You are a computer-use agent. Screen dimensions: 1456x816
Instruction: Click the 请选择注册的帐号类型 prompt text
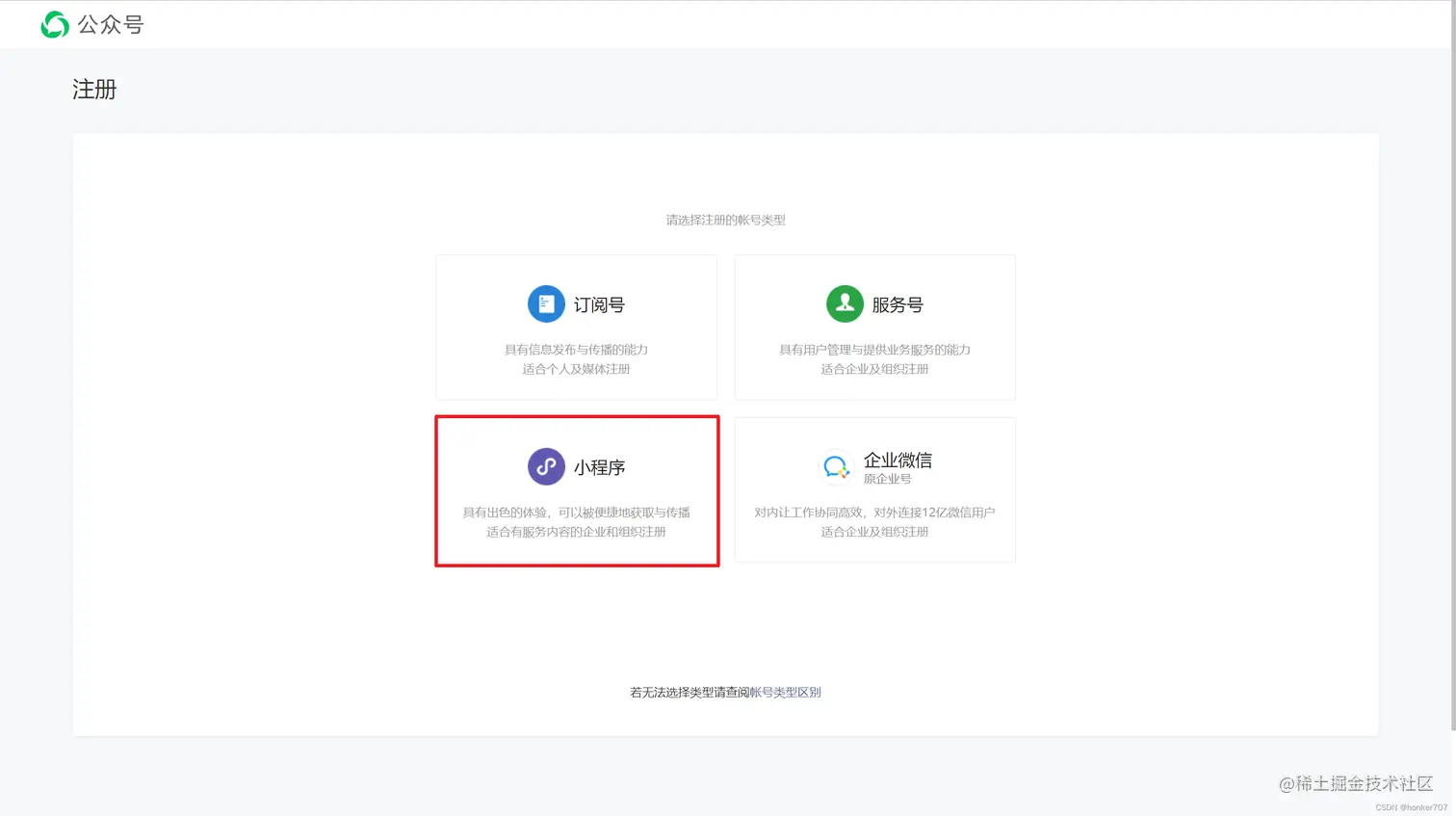point(726,221)
